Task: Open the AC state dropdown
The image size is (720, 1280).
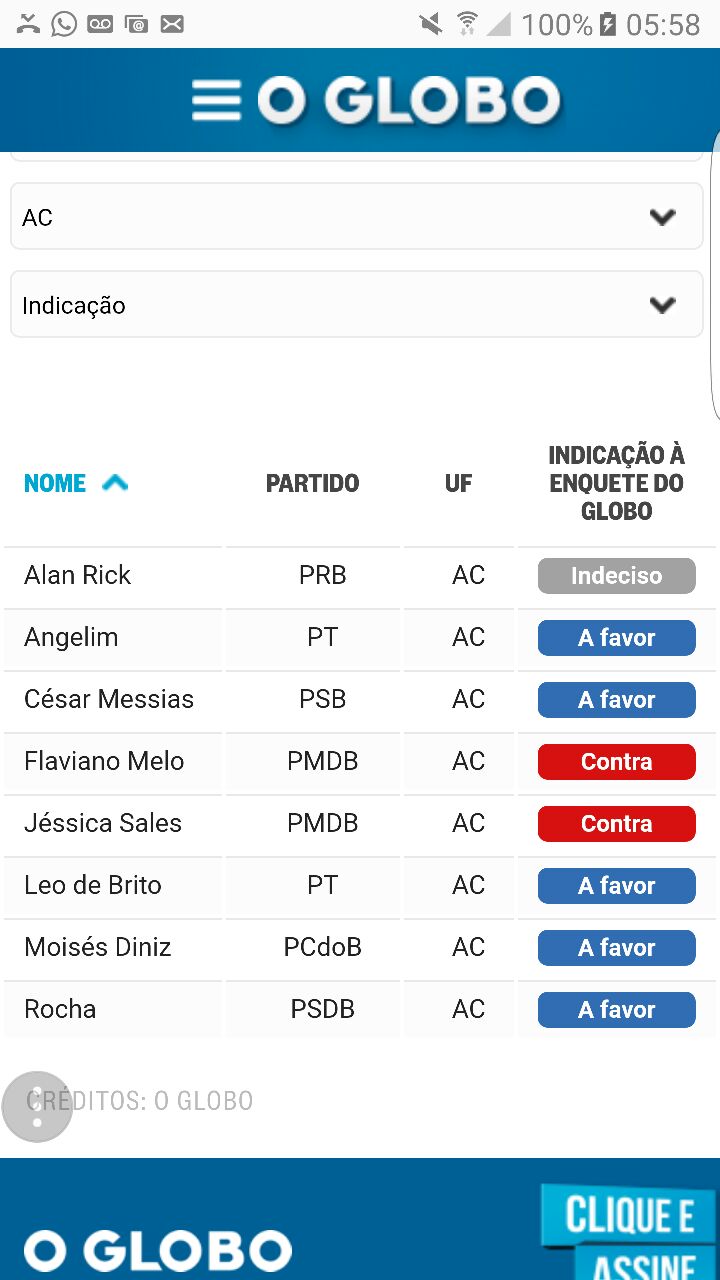Action: click(356, 217)
